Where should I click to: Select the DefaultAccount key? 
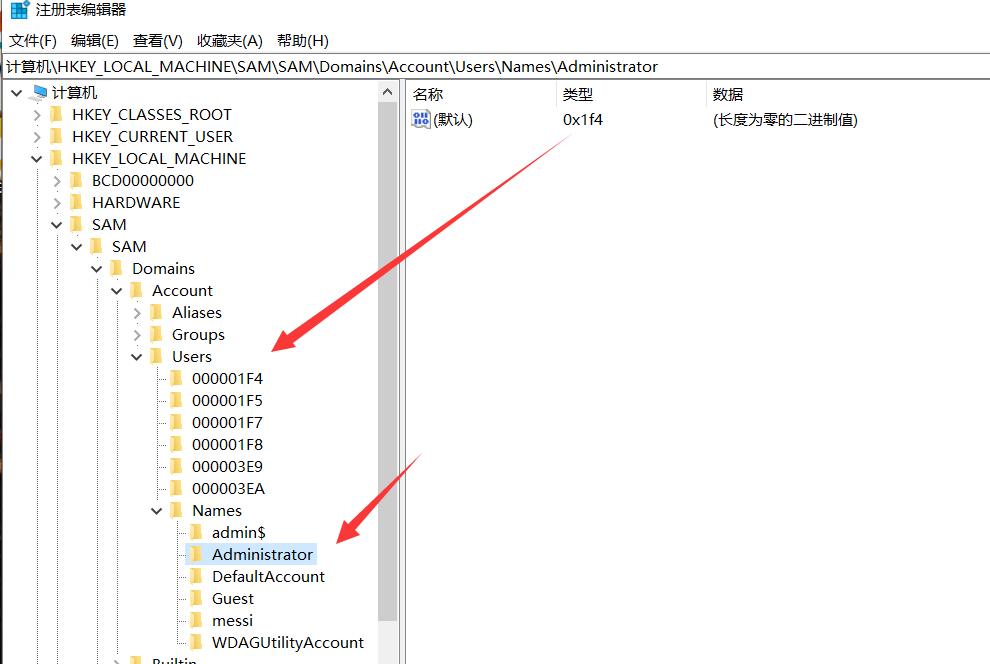coord(268,576)
